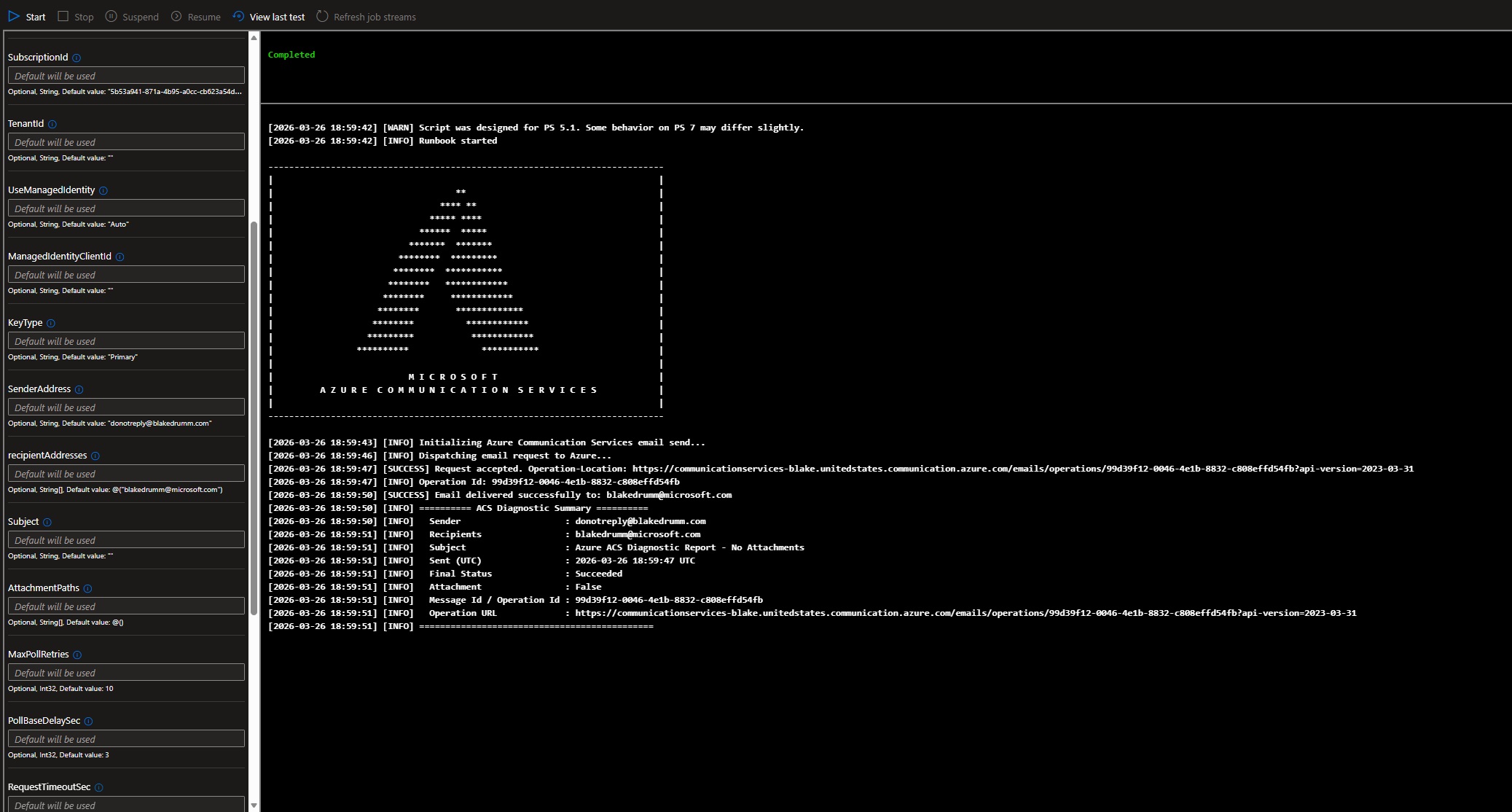Click the ManagedIdentityClientId text box

pos(126,275)
